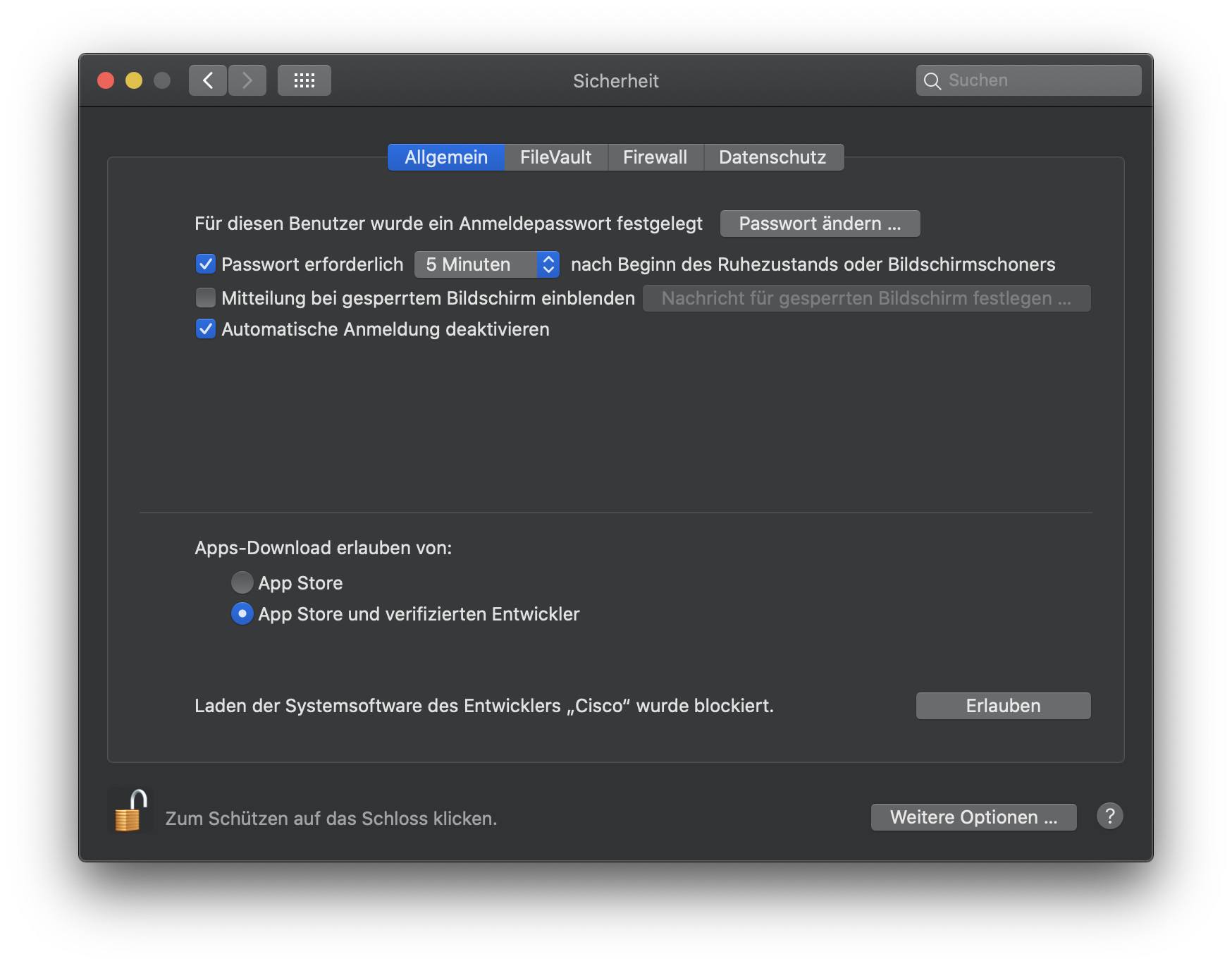1232x966 pixels.
Task: Switch to the FileVault tab
Action: (555, 157)
